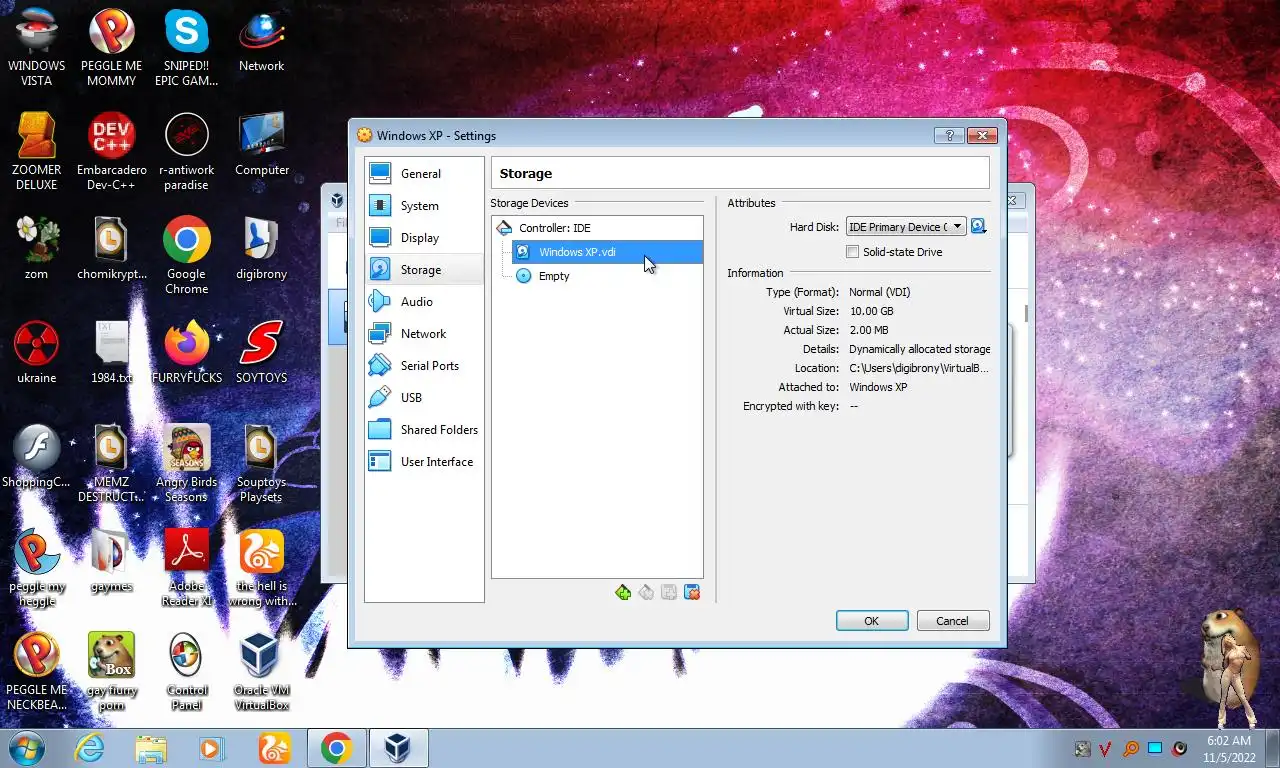This screenshot has width=1280, height=768.
Task: Click the virtual size value 10.00 GB
Action: point(871,311)
